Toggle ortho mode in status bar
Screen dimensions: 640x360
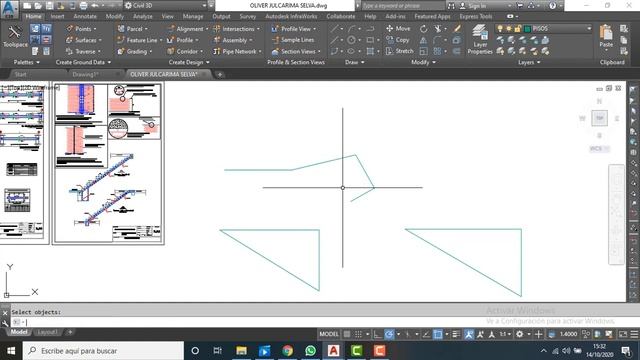click(x=378, y=334)
